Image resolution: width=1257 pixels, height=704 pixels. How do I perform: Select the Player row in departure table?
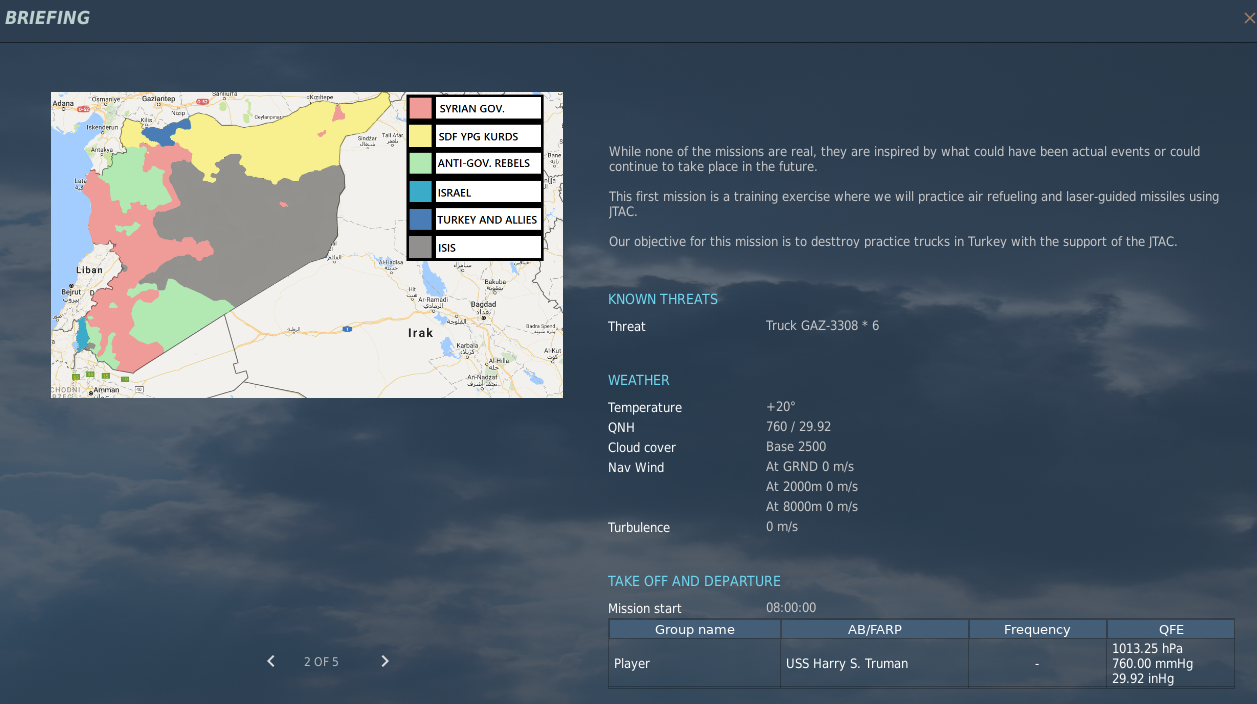[631, 664]
